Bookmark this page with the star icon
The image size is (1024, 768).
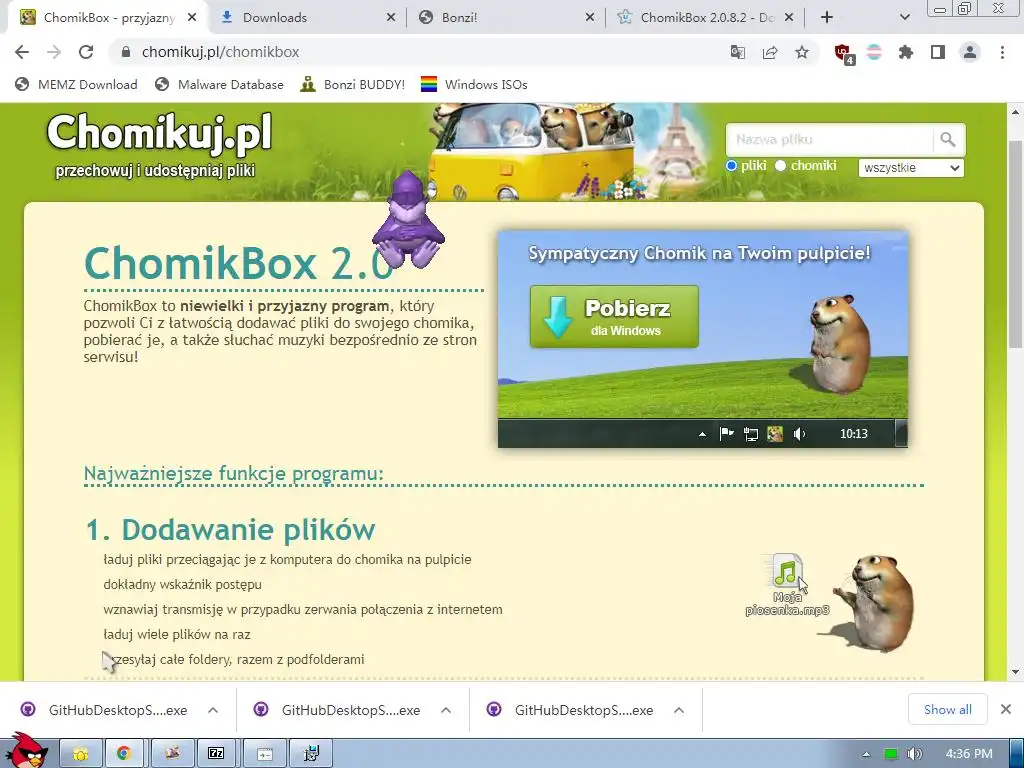point(802,52)
